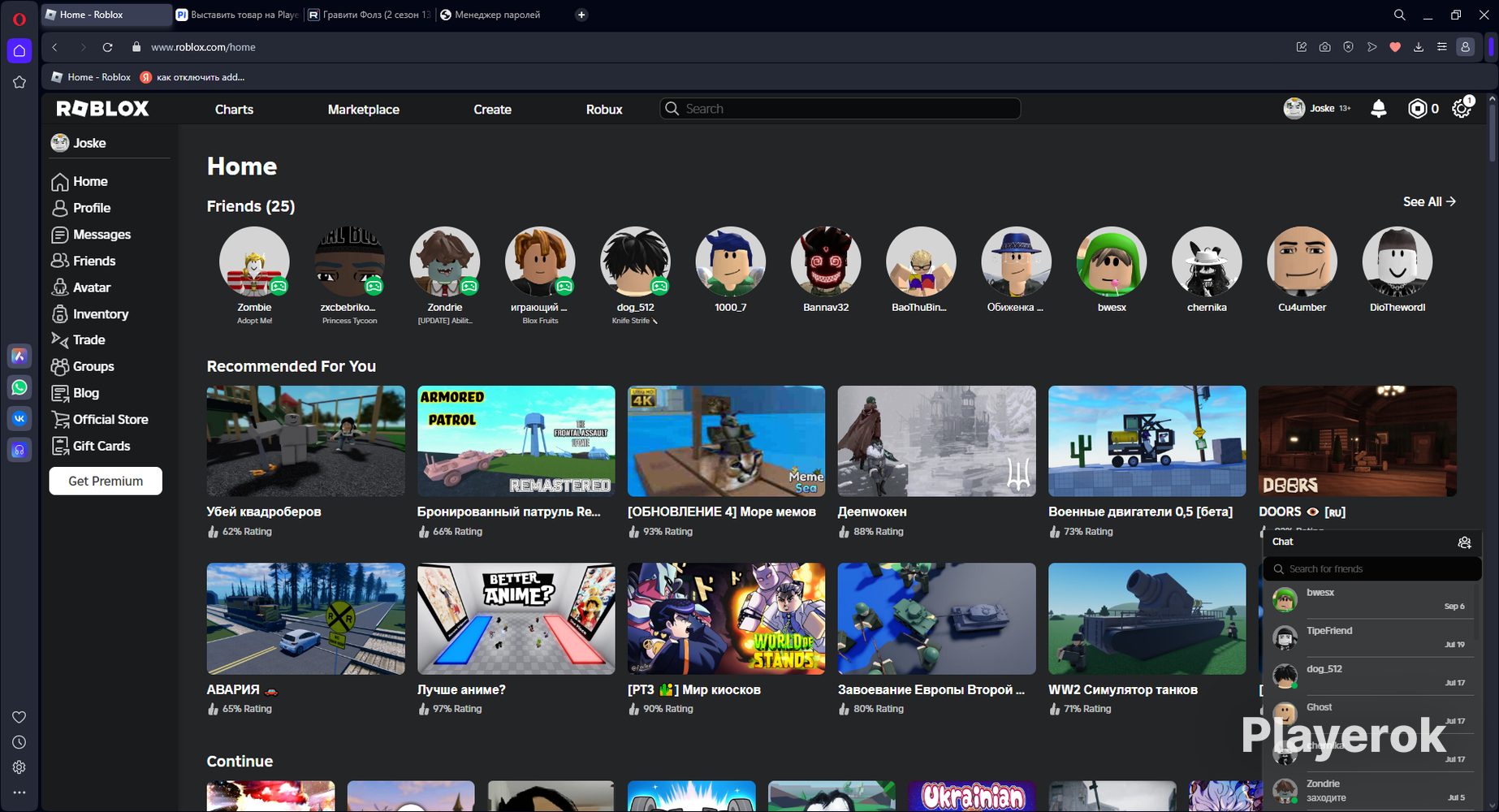Open the Friends (25) heading link

251,206
